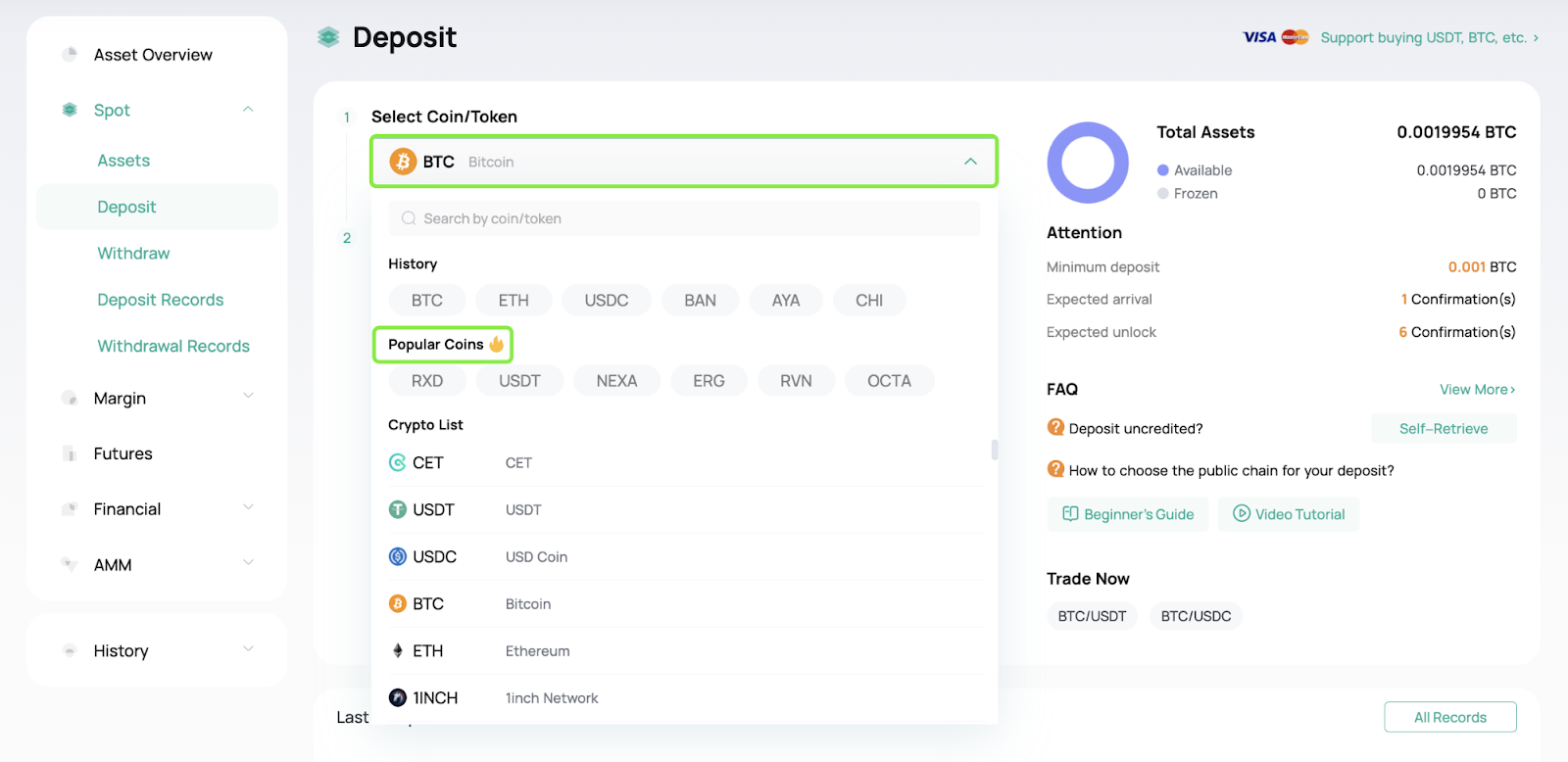Trade the BTC/USDC pair
Viewport: 1568px width, 762px height.
point(1196,616)
